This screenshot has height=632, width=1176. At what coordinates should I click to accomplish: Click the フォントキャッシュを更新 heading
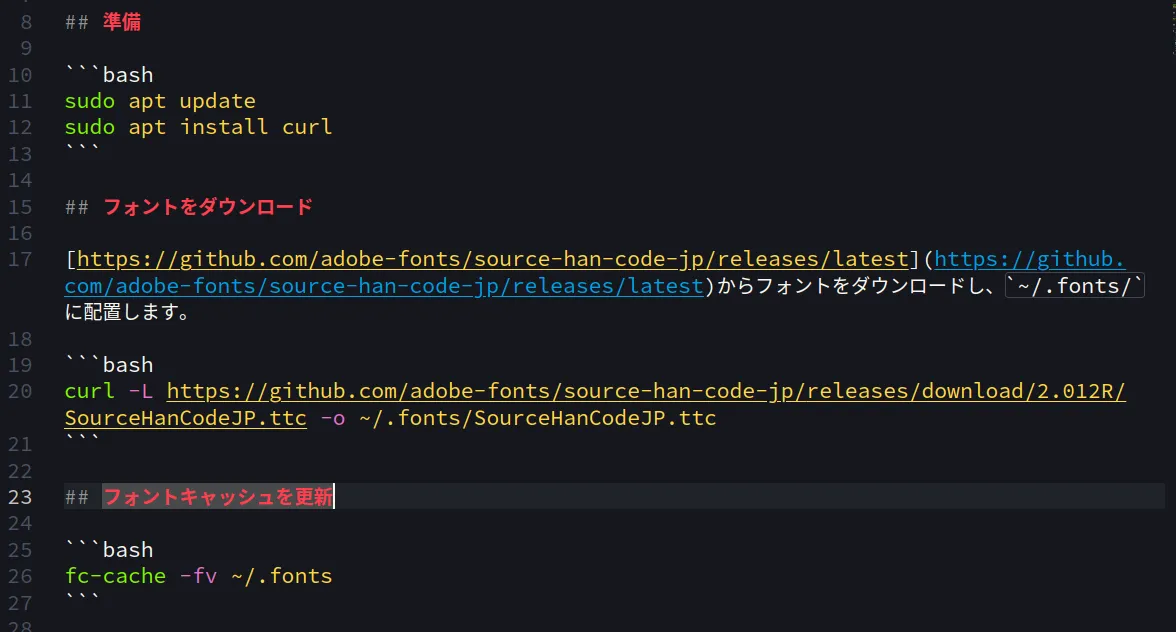click(x=218, y=496)
